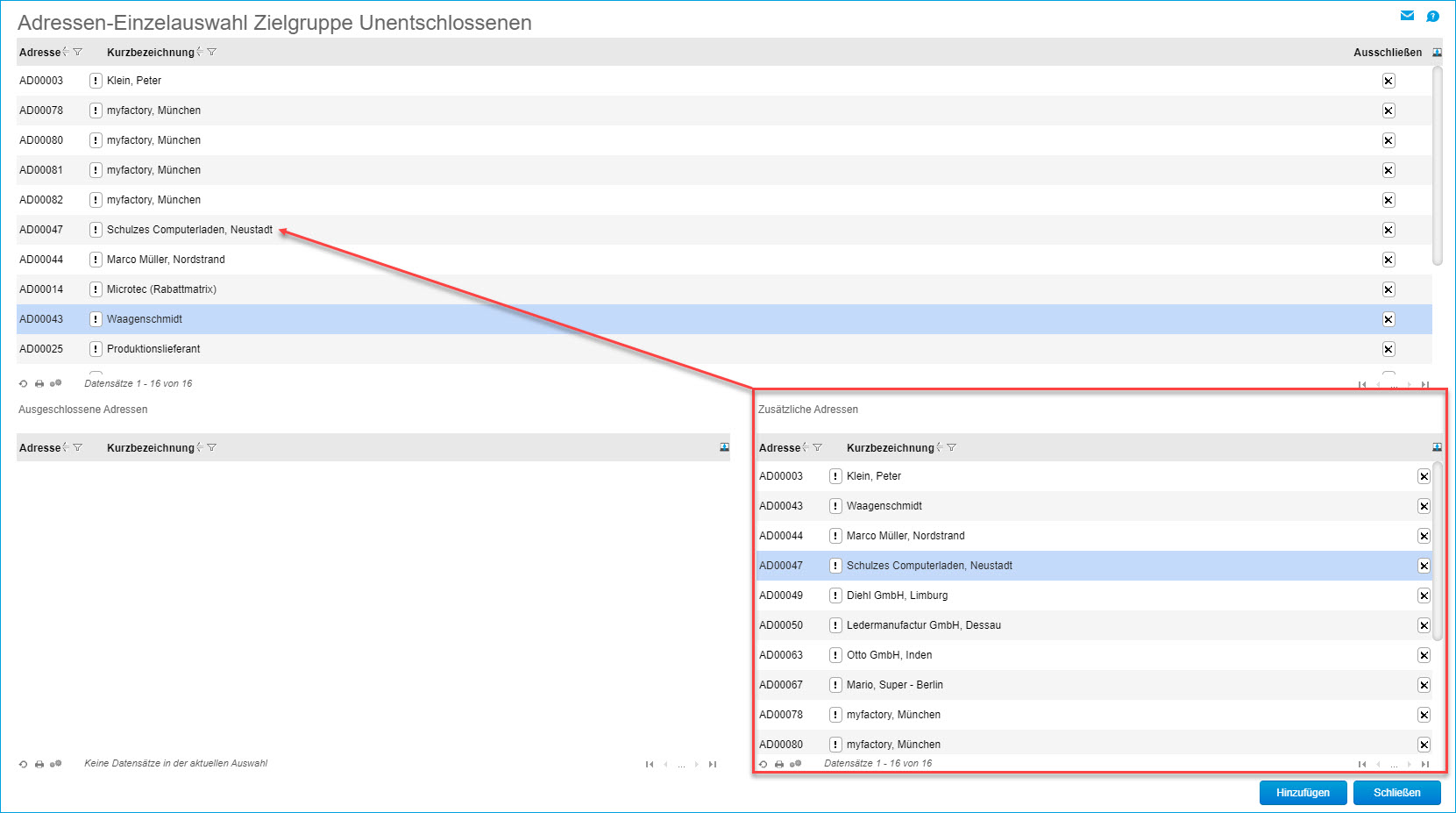Remove Diehl GmbH, Limburg from Zusätzliche Adressen
Viewport: 1456px width, 813px height.
click(1424, 595)
